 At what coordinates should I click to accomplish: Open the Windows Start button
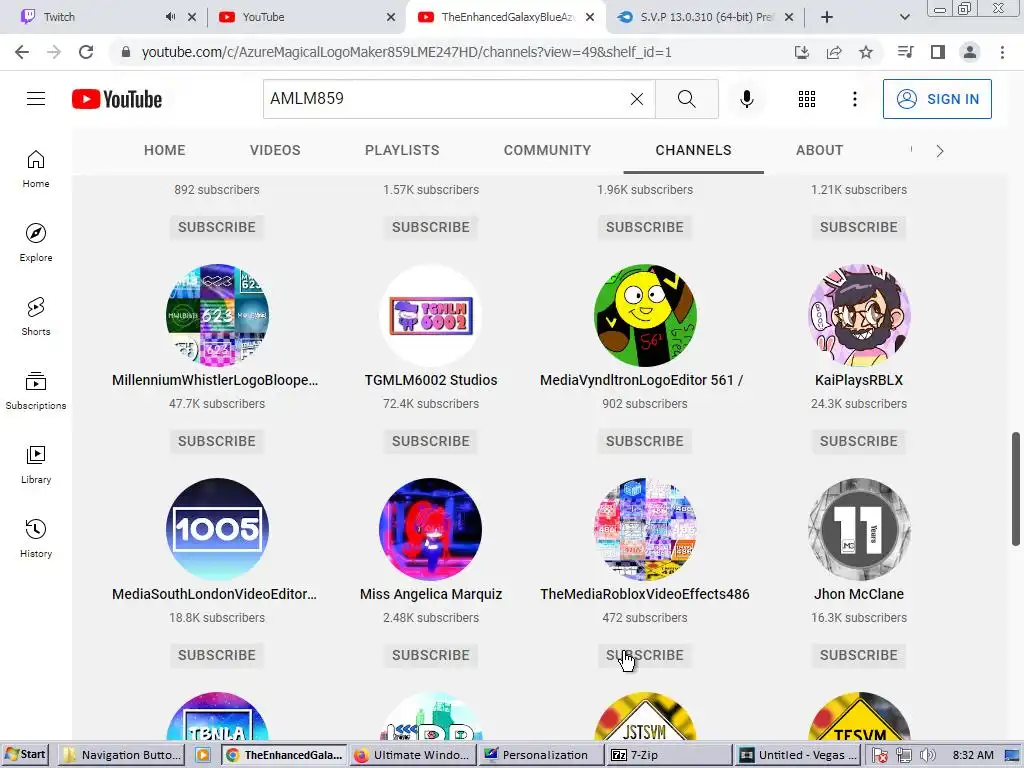click(x=25, y=755)
